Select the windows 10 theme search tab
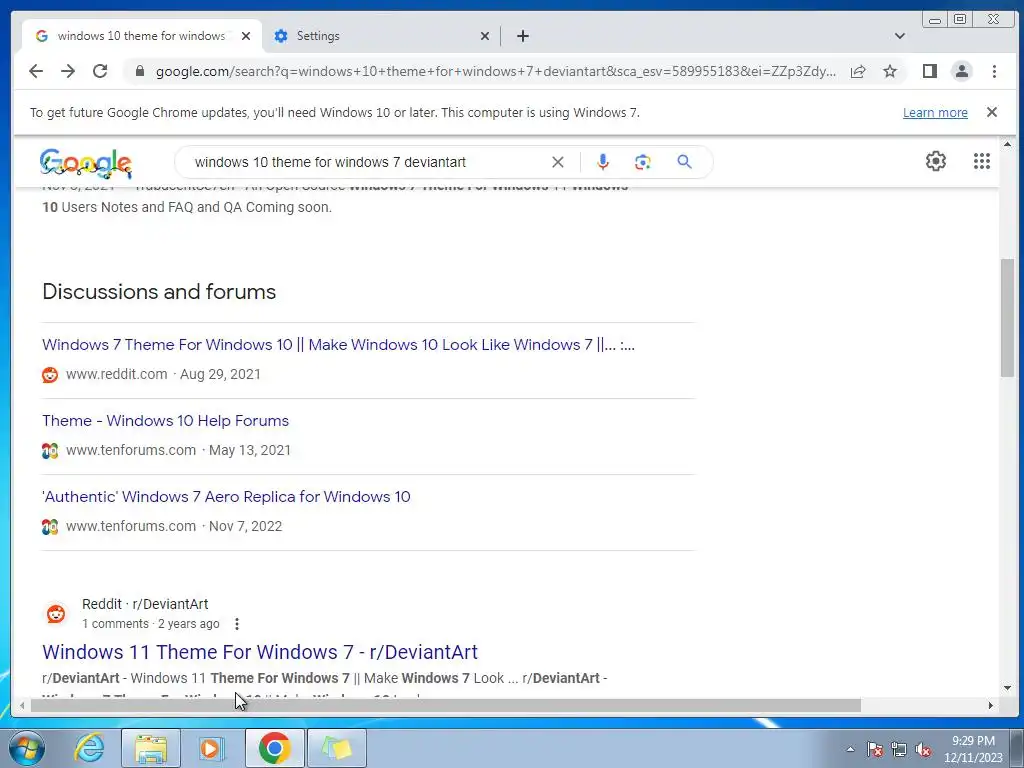Viewport: 1024px width, 768px height. [140, 36]
